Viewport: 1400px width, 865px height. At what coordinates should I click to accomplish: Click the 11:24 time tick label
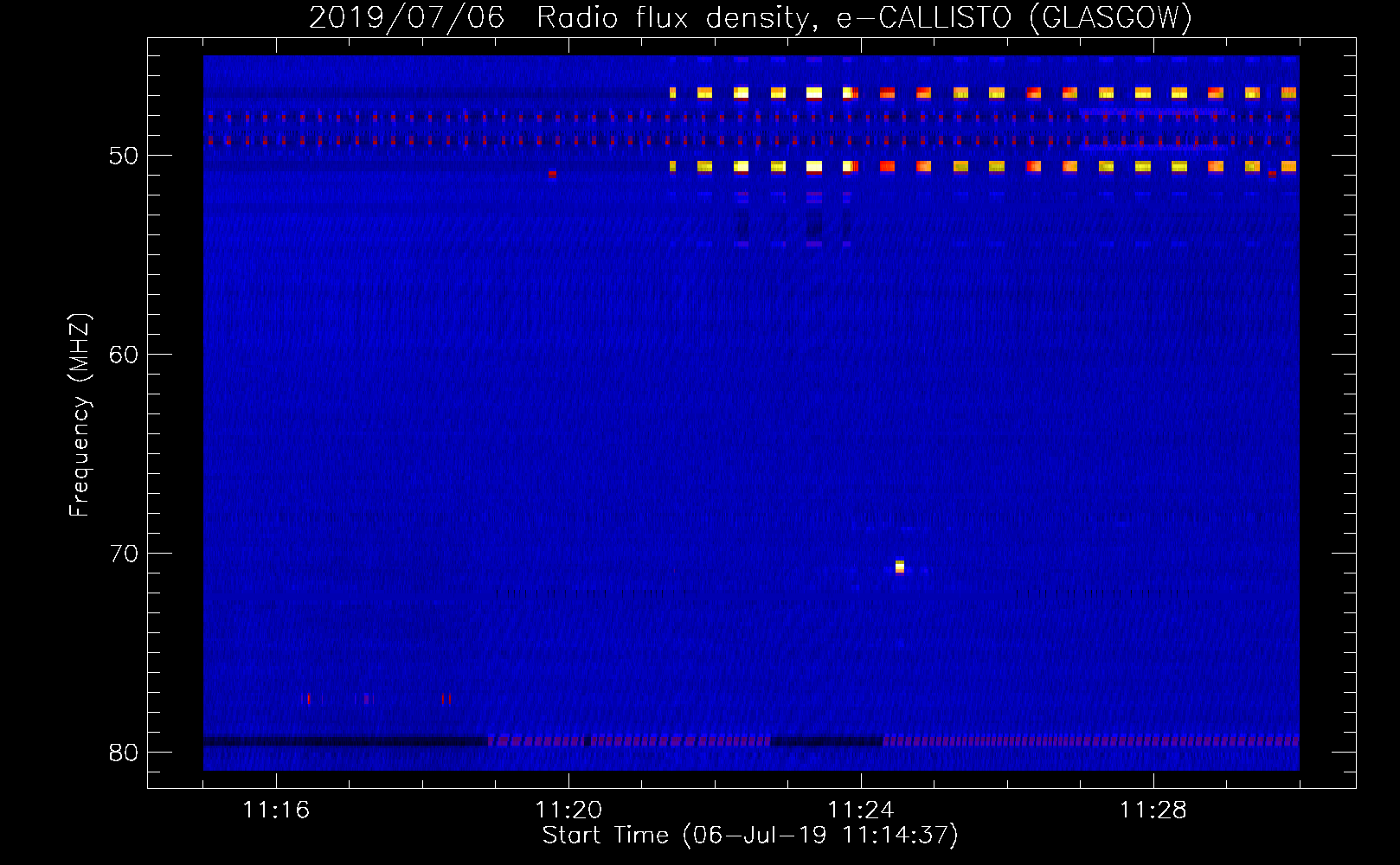(861, 811)
